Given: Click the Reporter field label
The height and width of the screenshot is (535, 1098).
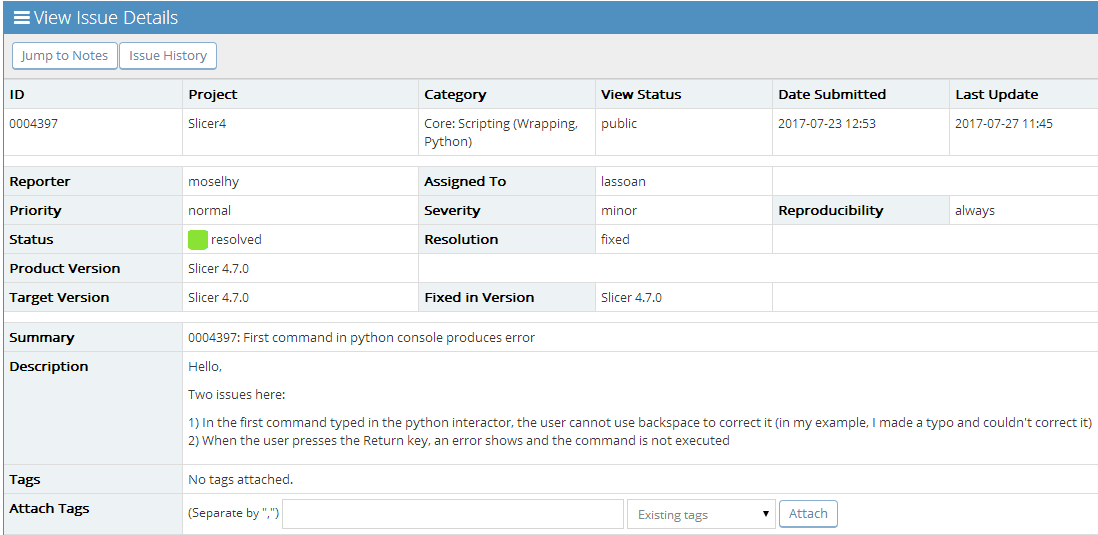Looking at the screenshot, I should point(40,181).
